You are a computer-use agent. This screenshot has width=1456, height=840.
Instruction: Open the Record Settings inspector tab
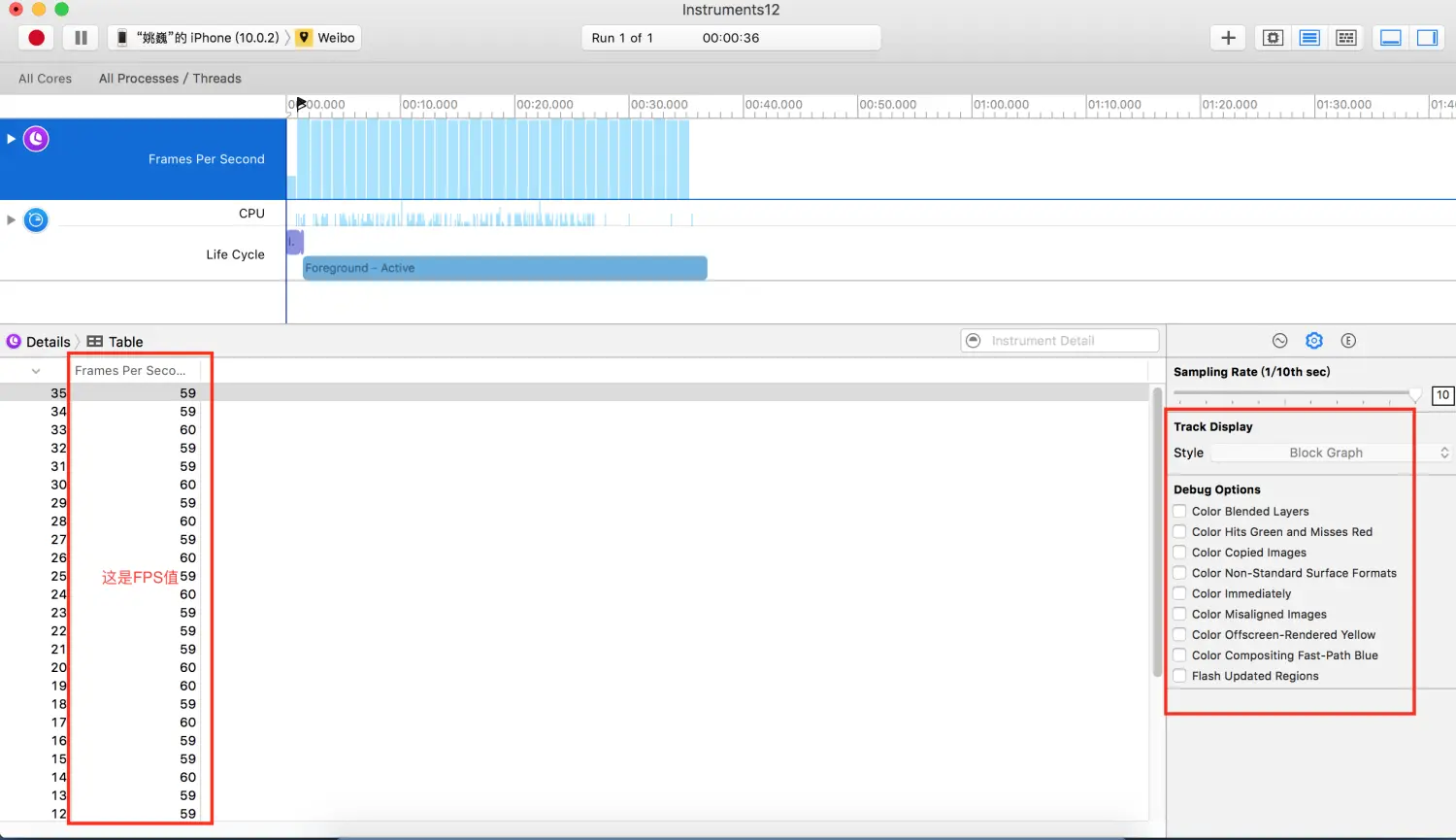point(1280,341)
